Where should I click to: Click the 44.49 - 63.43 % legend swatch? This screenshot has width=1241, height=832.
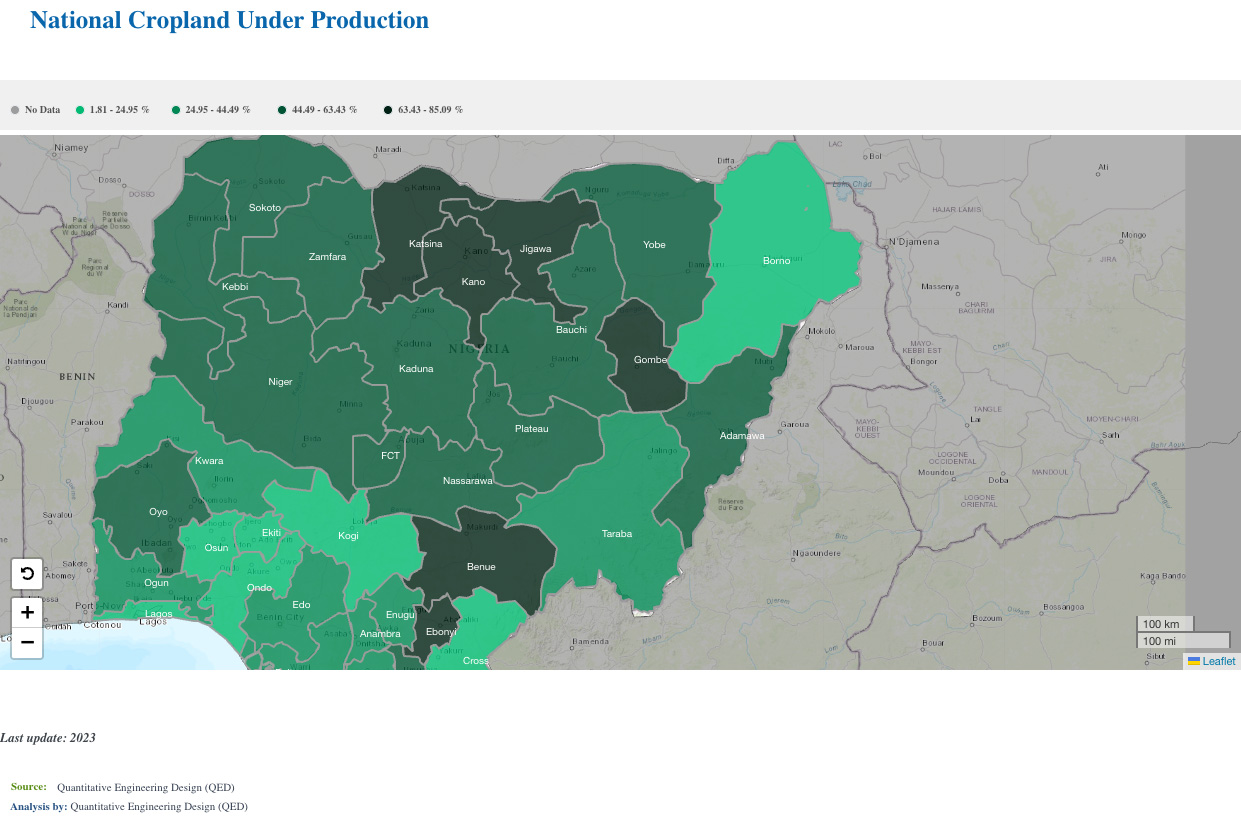pyautogui.click(x=282, y=110)
